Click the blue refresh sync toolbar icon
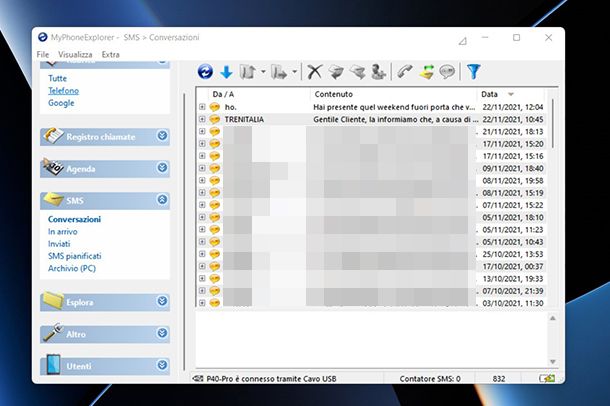 click(205, 72)
